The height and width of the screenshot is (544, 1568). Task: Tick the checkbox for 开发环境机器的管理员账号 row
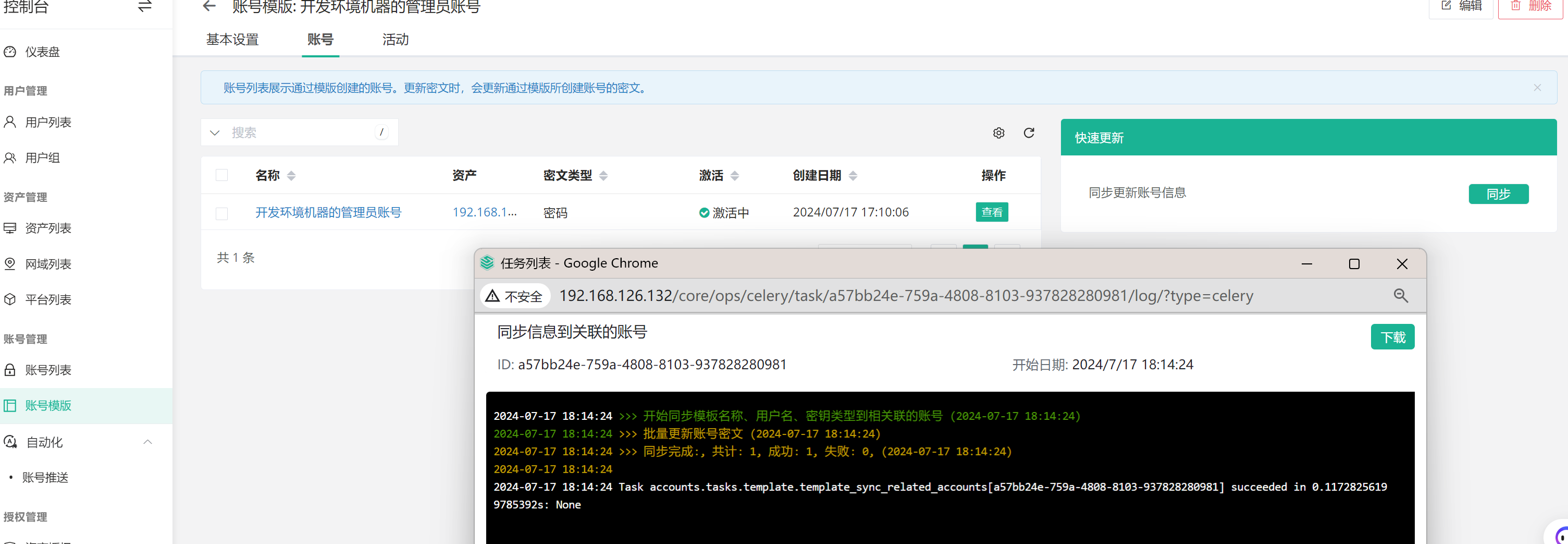221,213
